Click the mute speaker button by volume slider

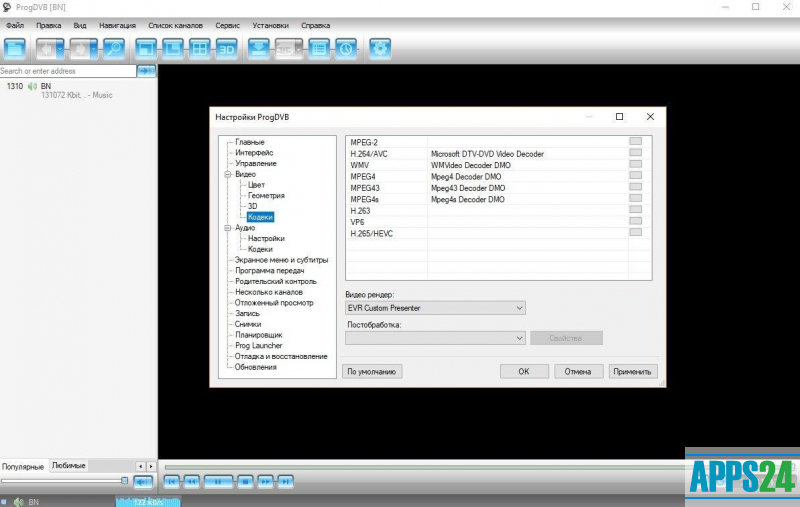pyautogui.click(x=143, y=481)
